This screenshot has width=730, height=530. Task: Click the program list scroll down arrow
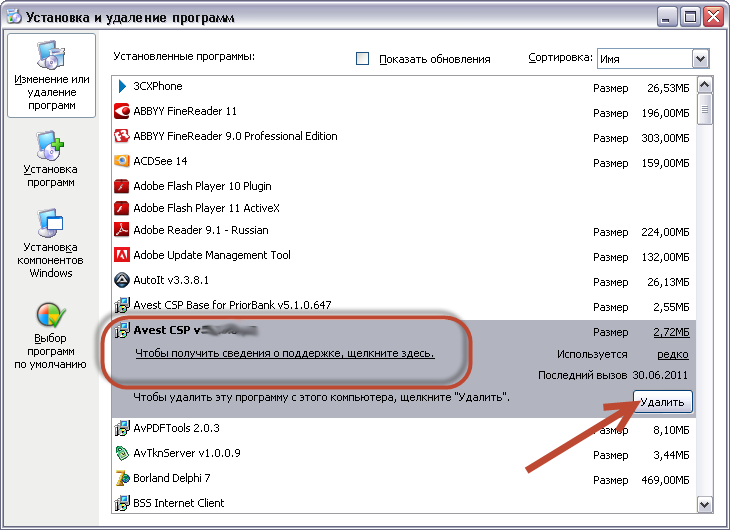click(x=705, y=505)
